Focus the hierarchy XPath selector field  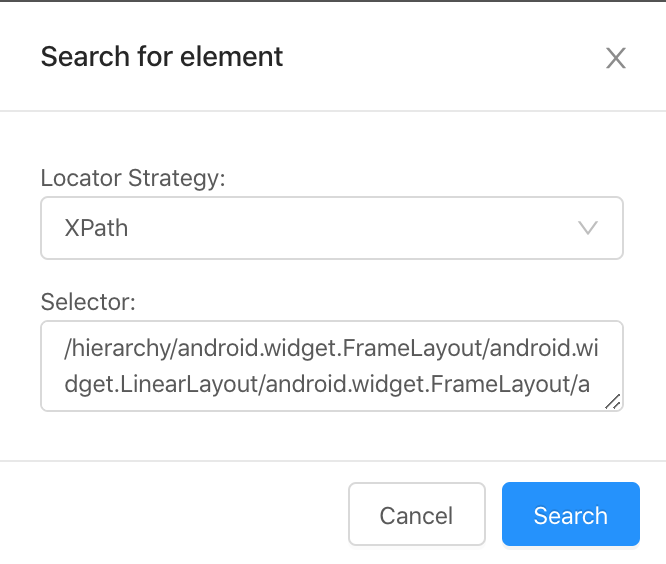(x=332, y=366)
